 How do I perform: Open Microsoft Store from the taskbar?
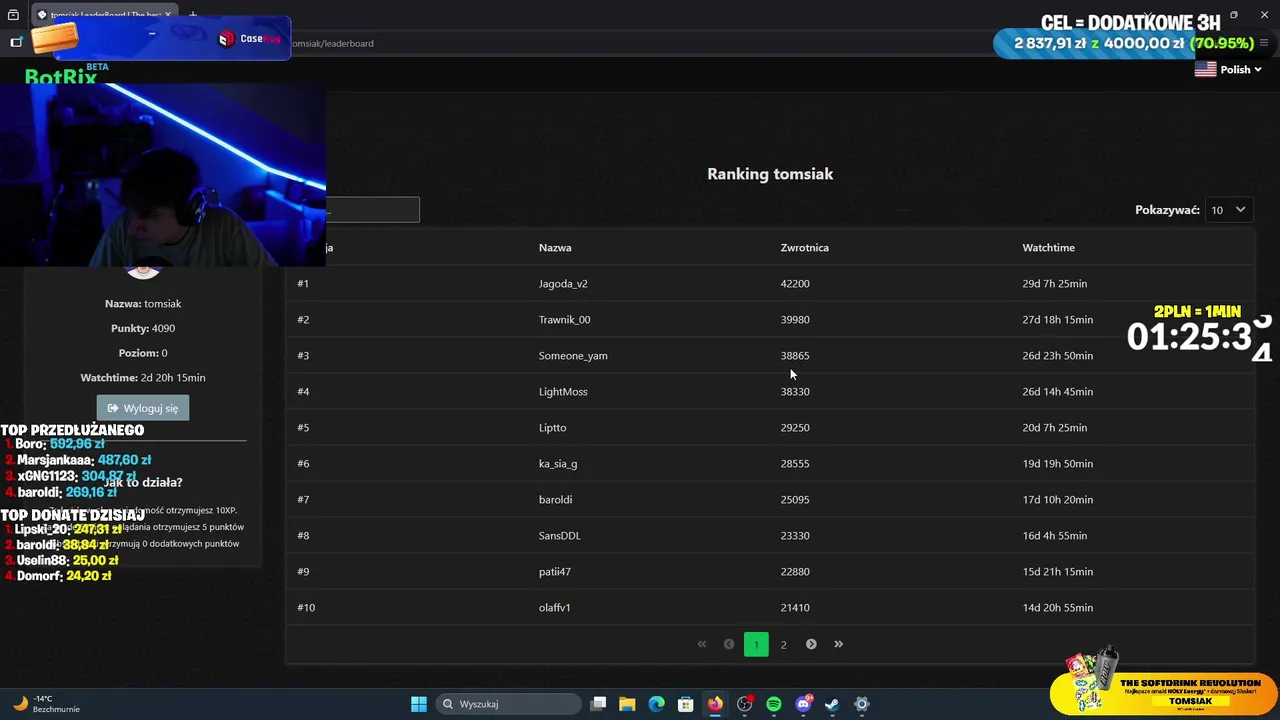click(x=685, y=704)
